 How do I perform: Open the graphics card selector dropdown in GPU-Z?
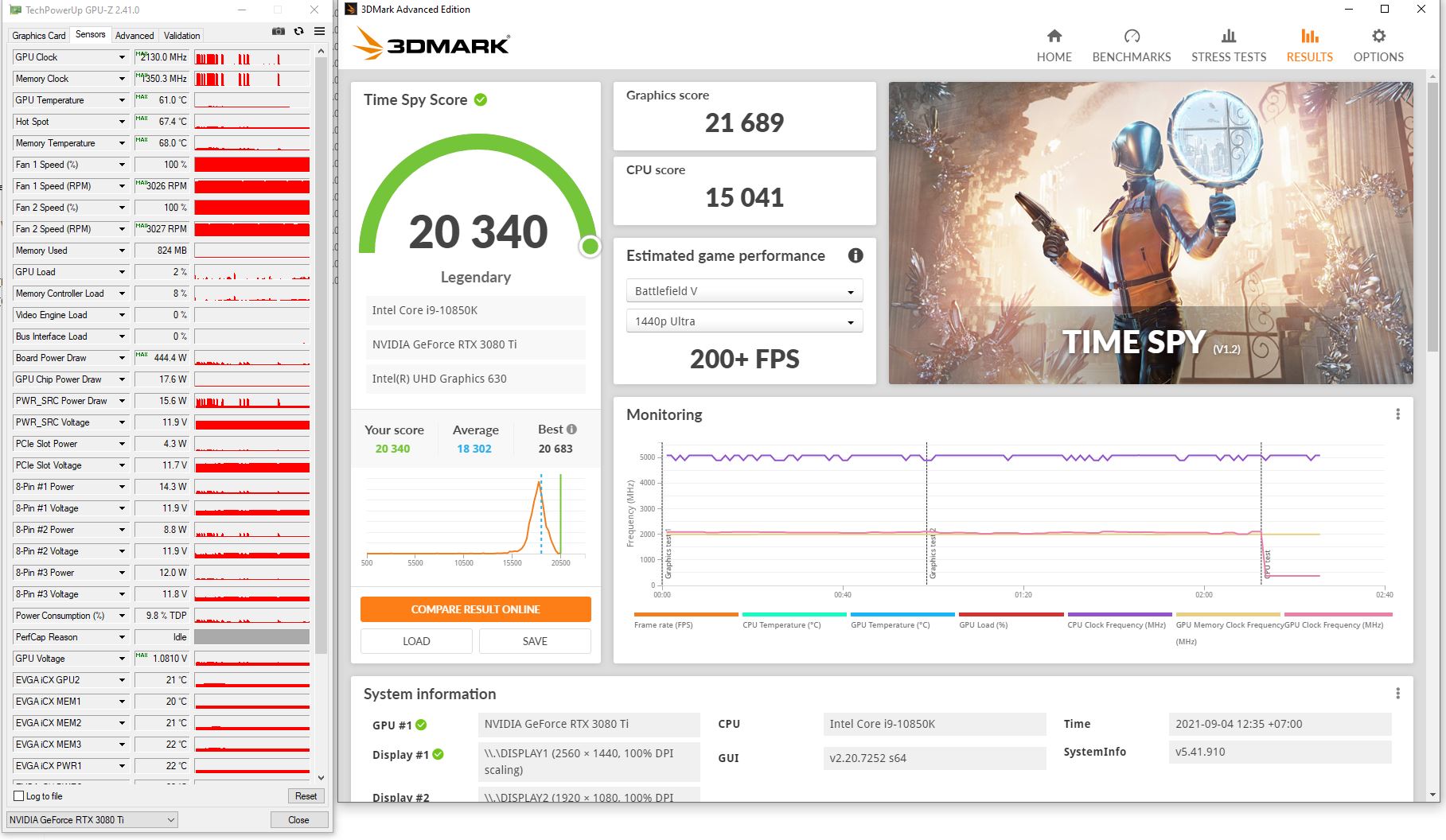(x=92, y=820)
